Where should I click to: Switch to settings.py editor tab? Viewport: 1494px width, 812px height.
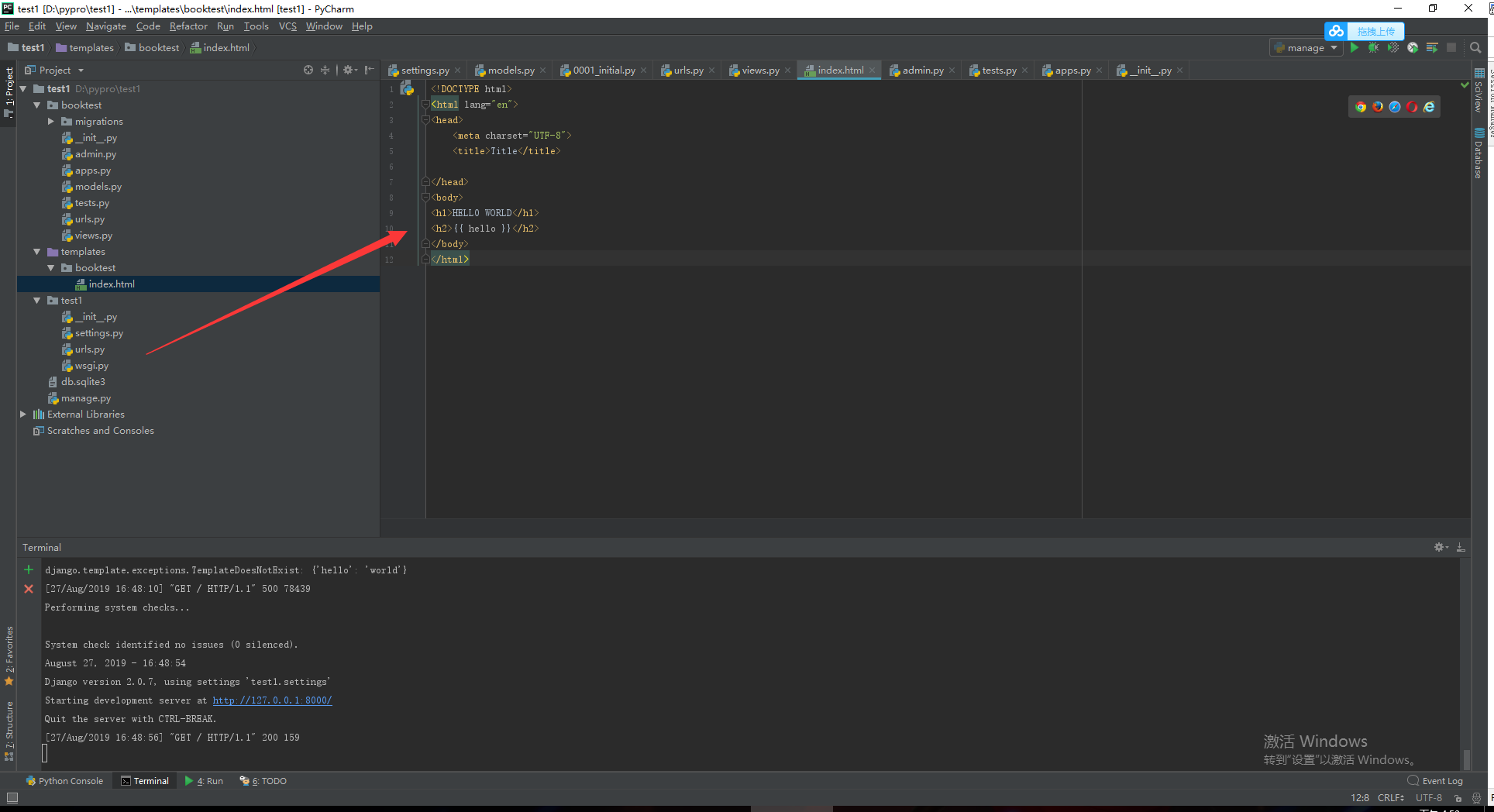pos(425,71)
